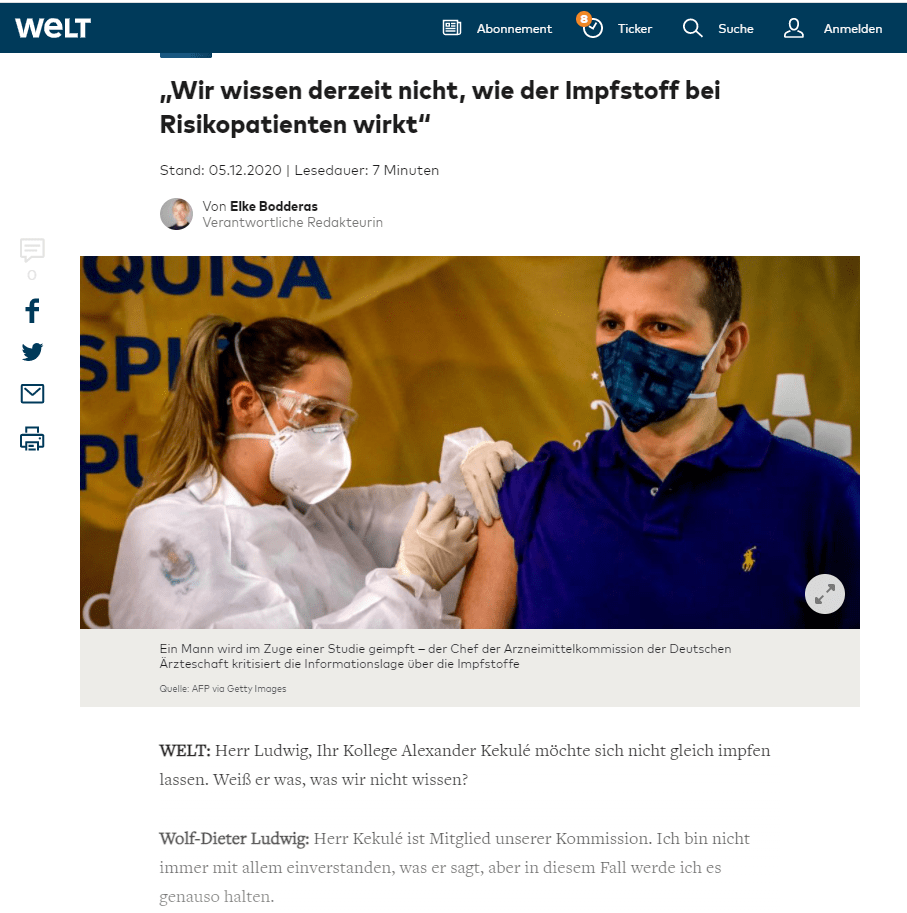This screenshot has width=907, height=913.
Task: Share article on Twitter
Action: tap(32, 352)
